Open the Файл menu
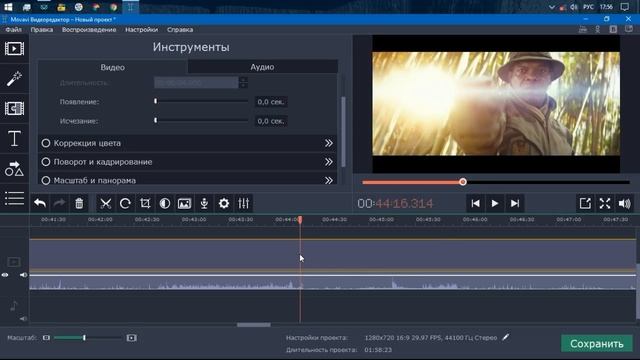The height and width of the screenshot is (360, 640). click(13, 30)
